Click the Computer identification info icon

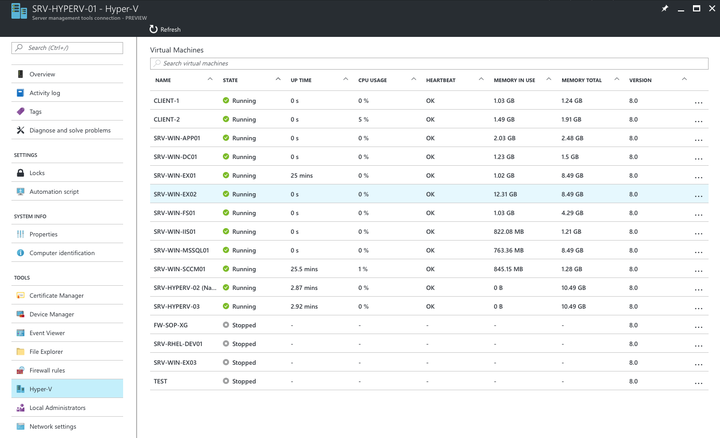pyautogui.click(x=20, y=253)
